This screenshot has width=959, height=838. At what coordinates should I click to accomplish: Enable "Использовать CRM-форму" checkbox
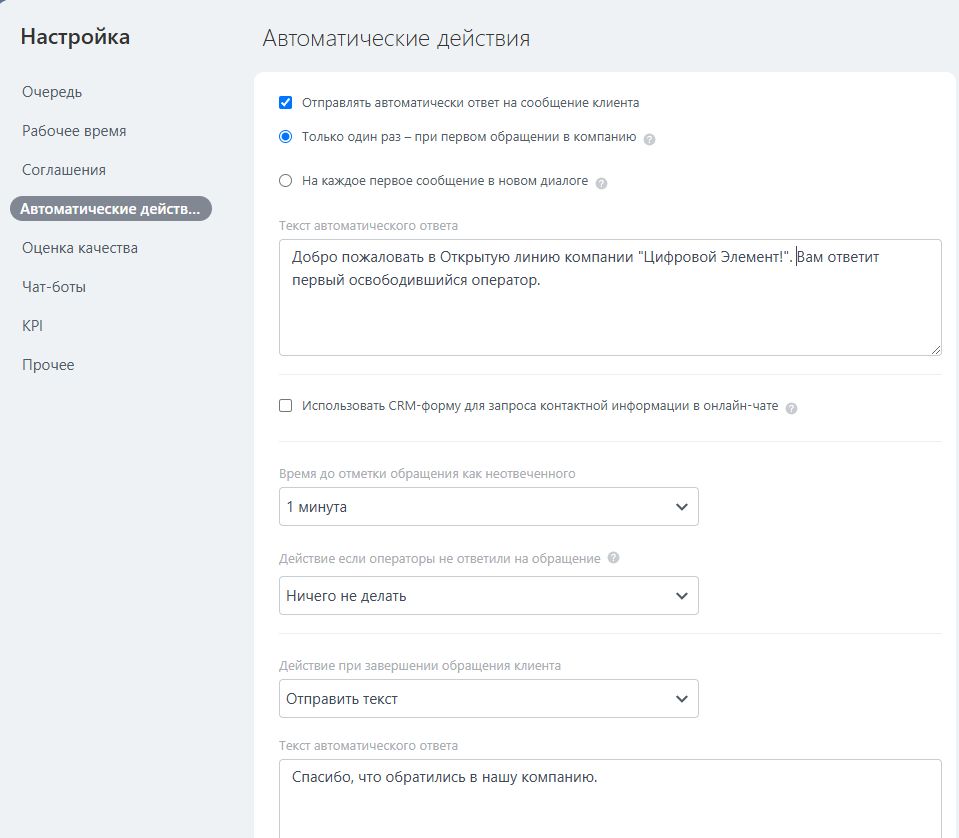(x=286, y=406)
